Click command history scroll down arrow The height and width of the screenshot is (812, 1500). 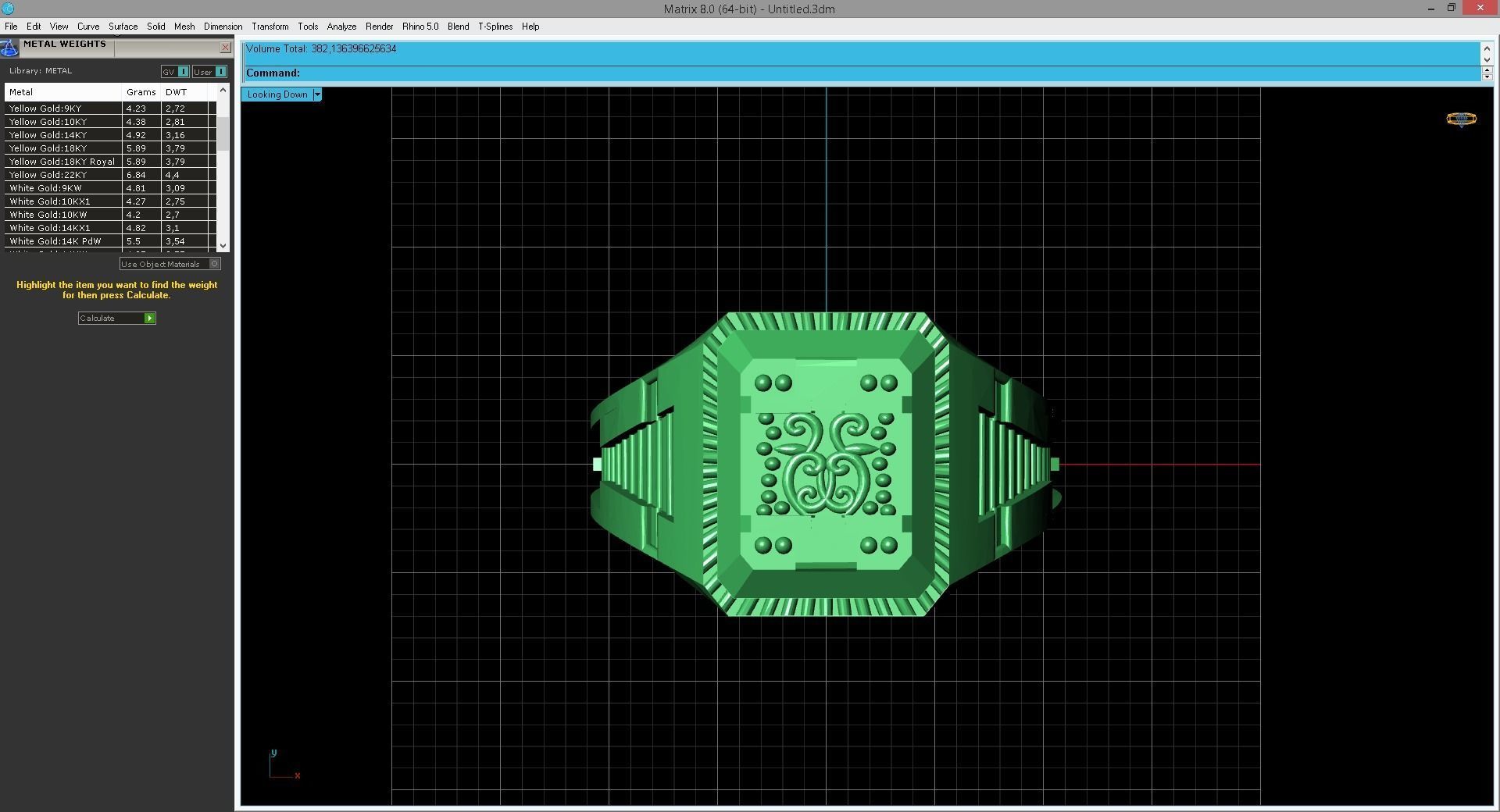[1487, 59]
